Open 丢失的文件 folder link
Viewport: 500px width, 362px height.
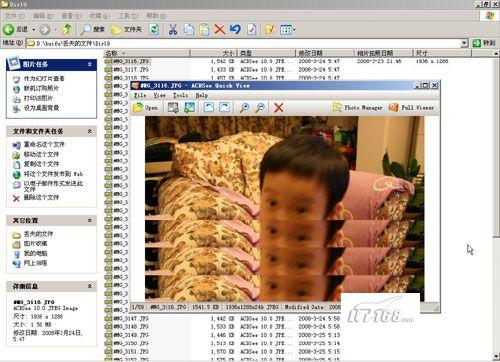(38, 234)
